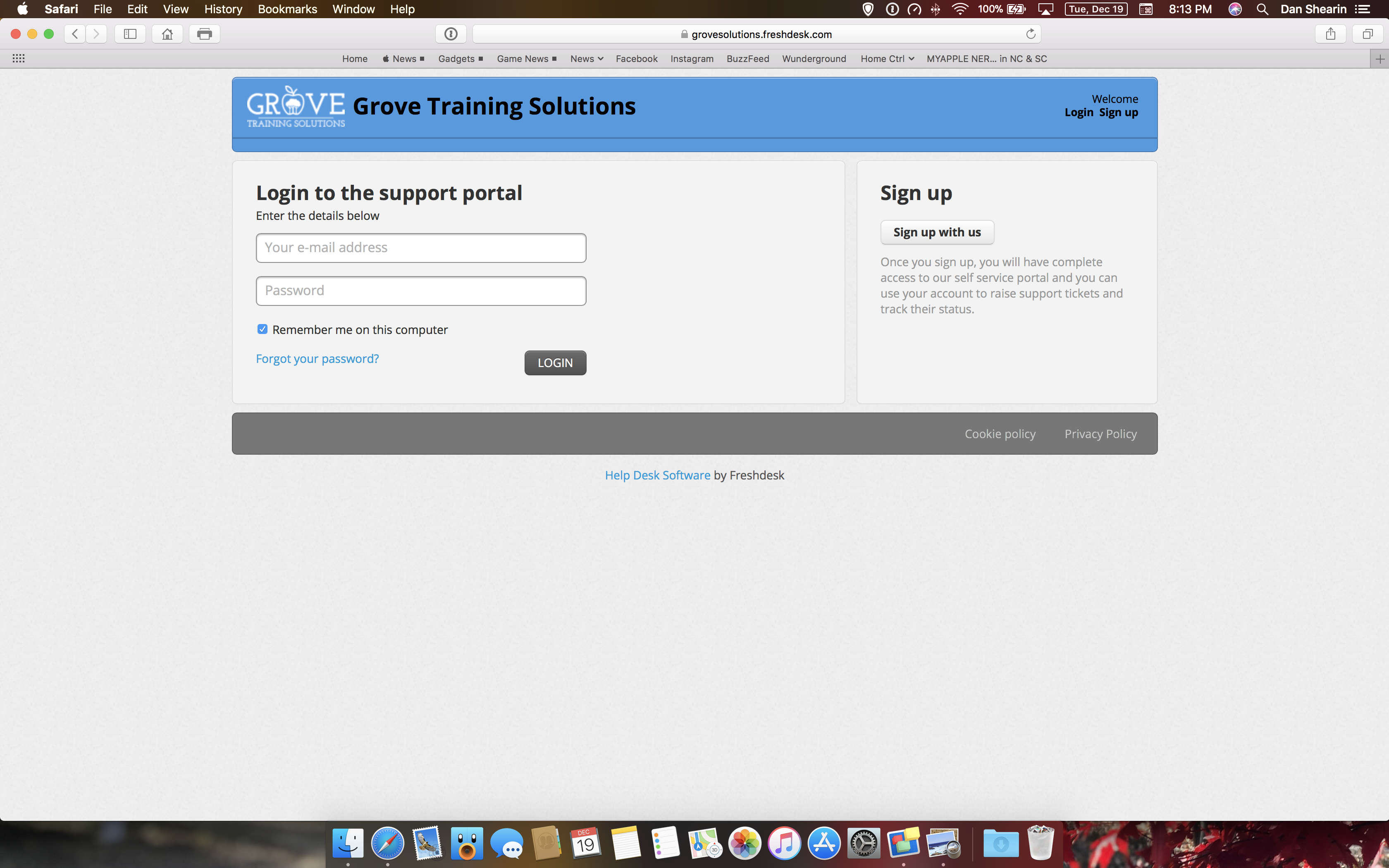1389x868 pixels.
Task: Print the page with the printer icon
Action: click(204, 34)
